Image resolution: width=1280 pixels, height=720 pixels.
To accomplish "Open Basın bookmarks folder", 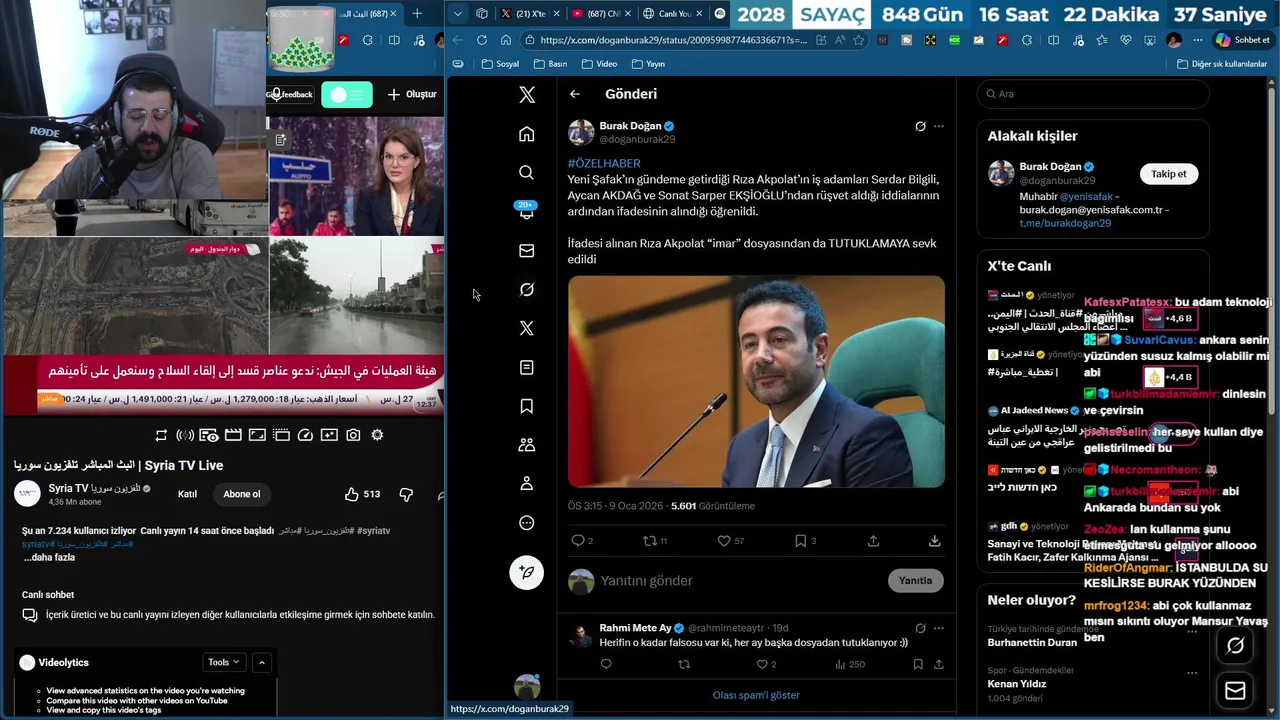I will (550, 64).
